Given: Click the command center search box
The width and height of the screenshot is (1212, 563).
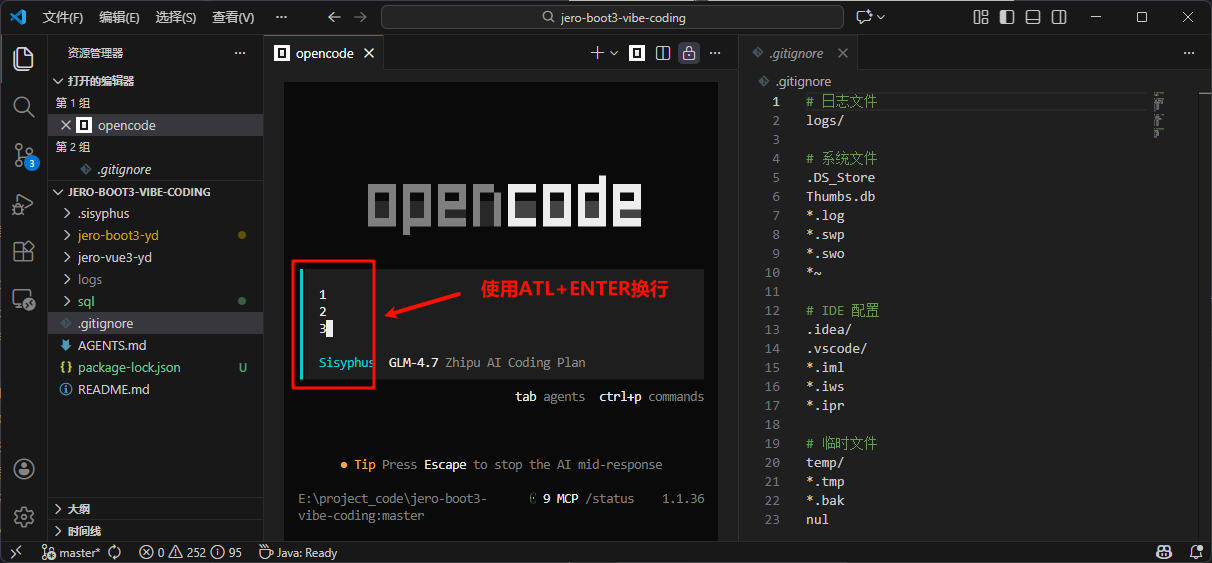Looking at the screenshot, I should pyautogui.click(x=613, y=17).
